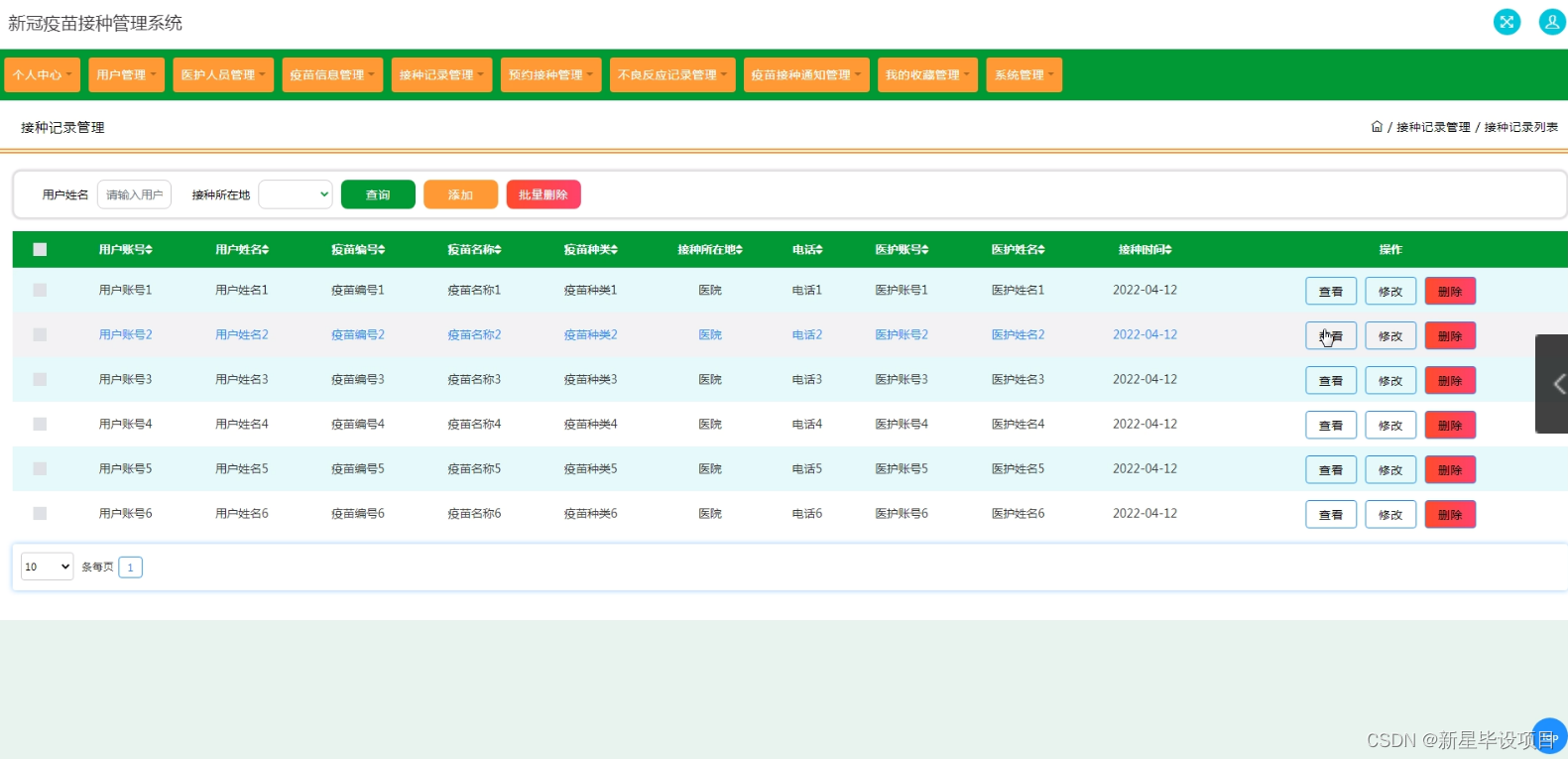1568x759 pixels.
Task: Sort by 用户账号 column header
Action: (x=125, y=250)
